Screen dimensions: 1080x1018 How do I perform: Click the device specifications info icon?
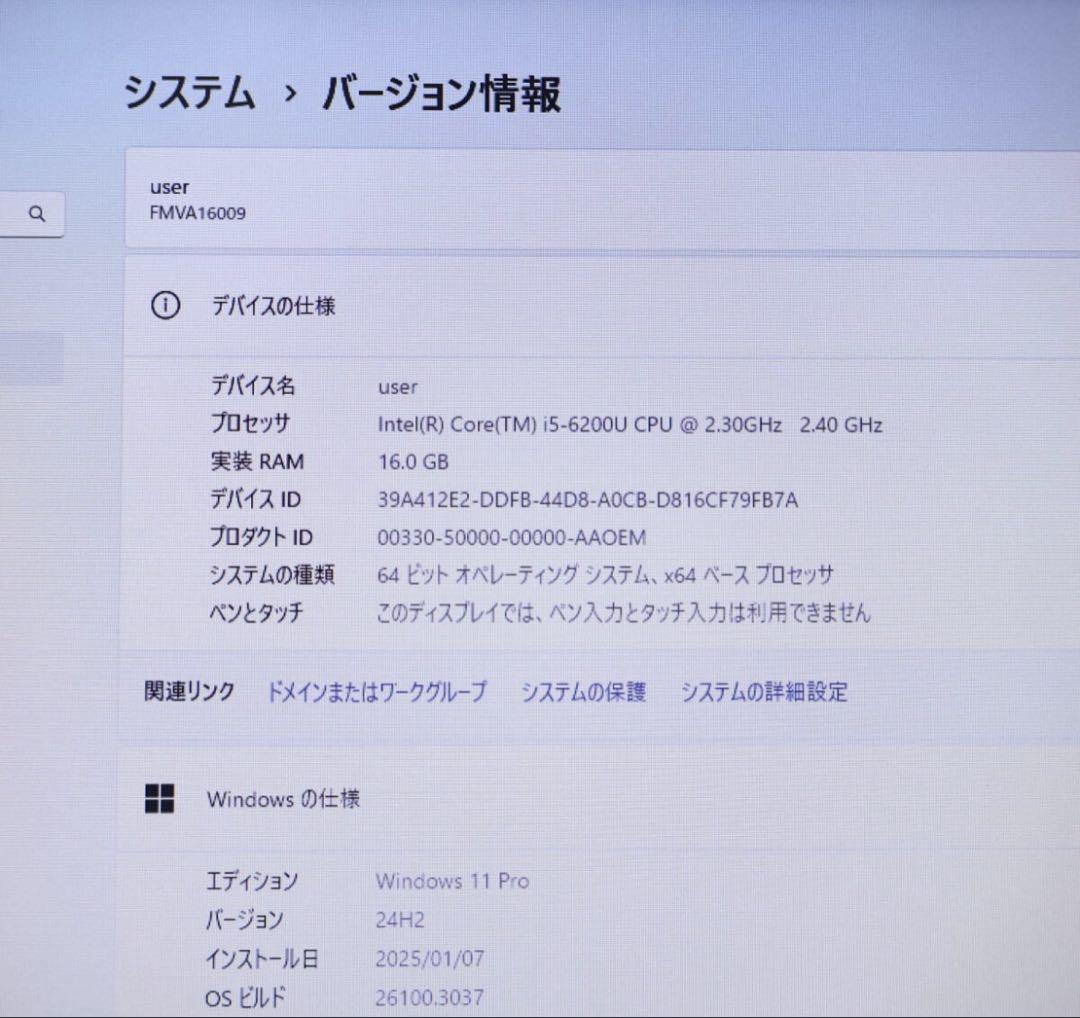[165, 305]
